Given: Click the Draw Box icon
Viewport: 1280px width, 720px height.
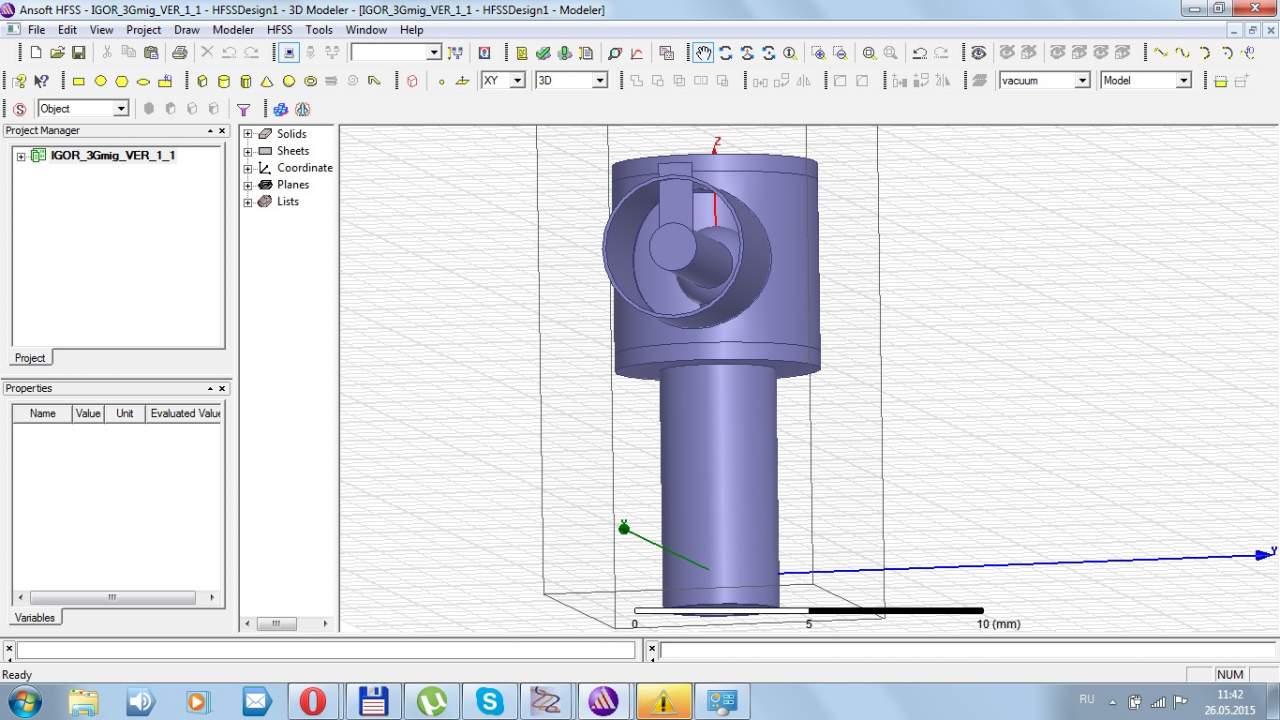Looking at the screenshot, I should tap(202, 81).
